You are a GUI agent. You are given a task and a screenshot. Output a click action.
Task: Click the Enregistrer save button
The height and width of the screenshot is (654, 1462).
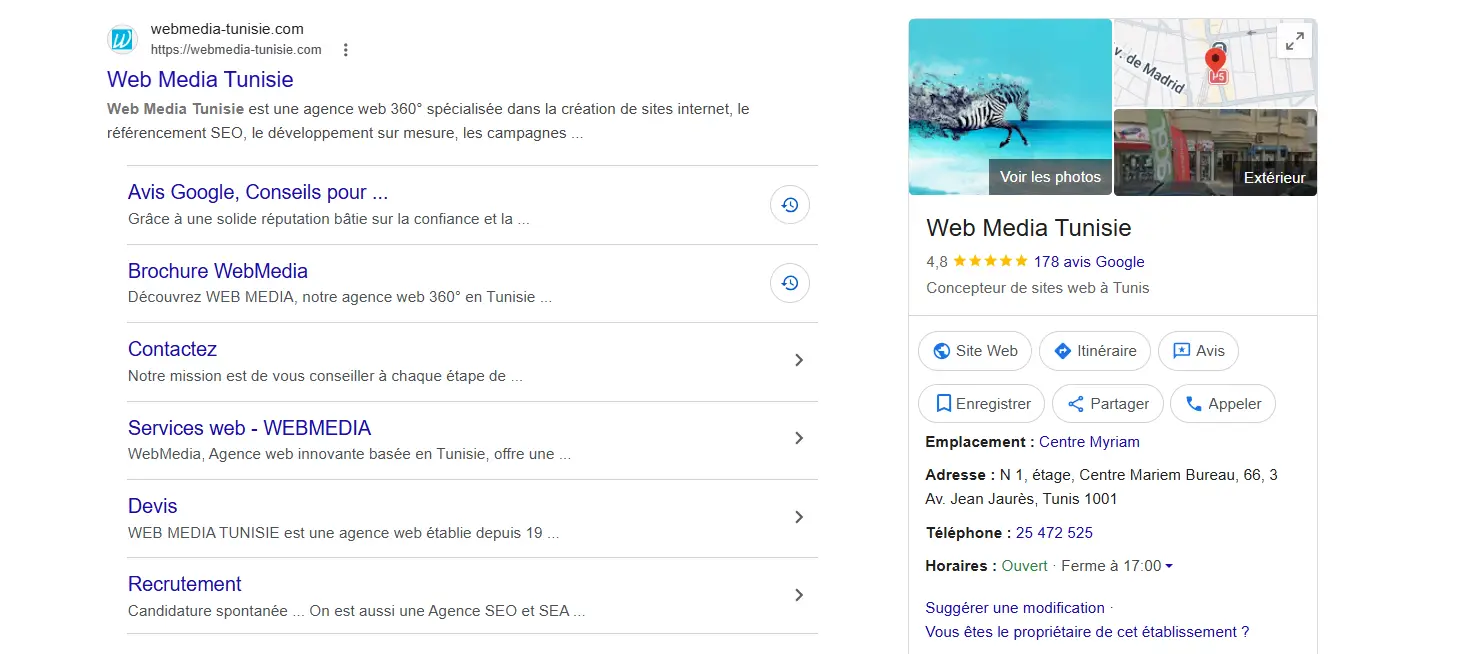click(x=981, y=404)
